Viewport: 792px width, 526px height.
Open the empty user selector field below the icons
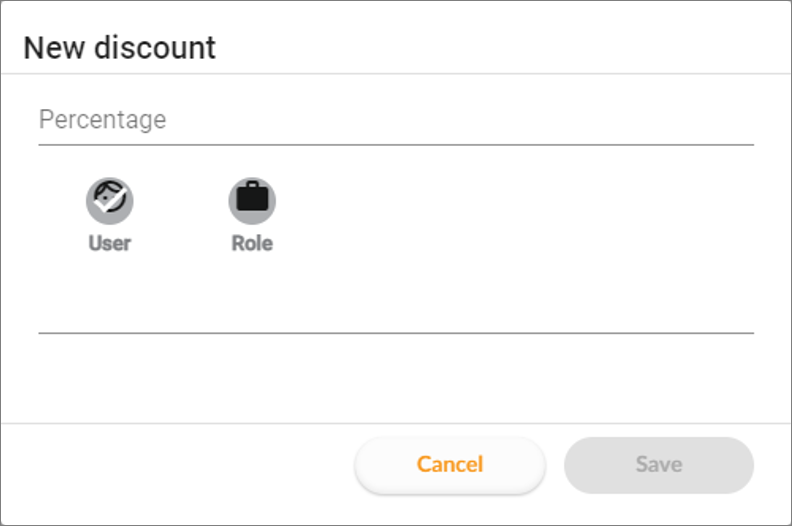(396, 310)
